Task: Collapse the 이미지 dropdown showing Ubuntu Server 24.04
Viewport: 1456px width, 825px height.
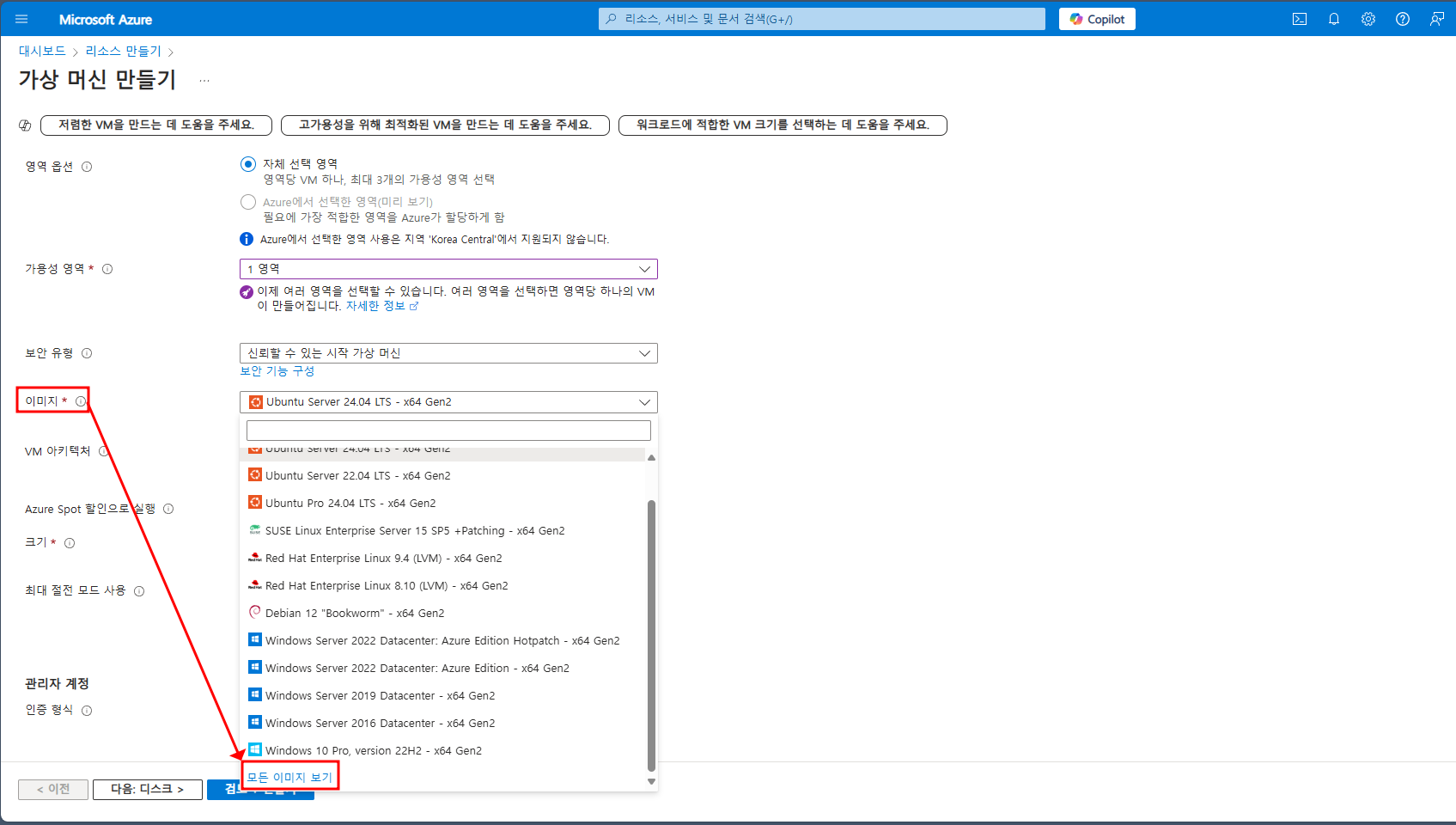Action: tap(448, 402)
